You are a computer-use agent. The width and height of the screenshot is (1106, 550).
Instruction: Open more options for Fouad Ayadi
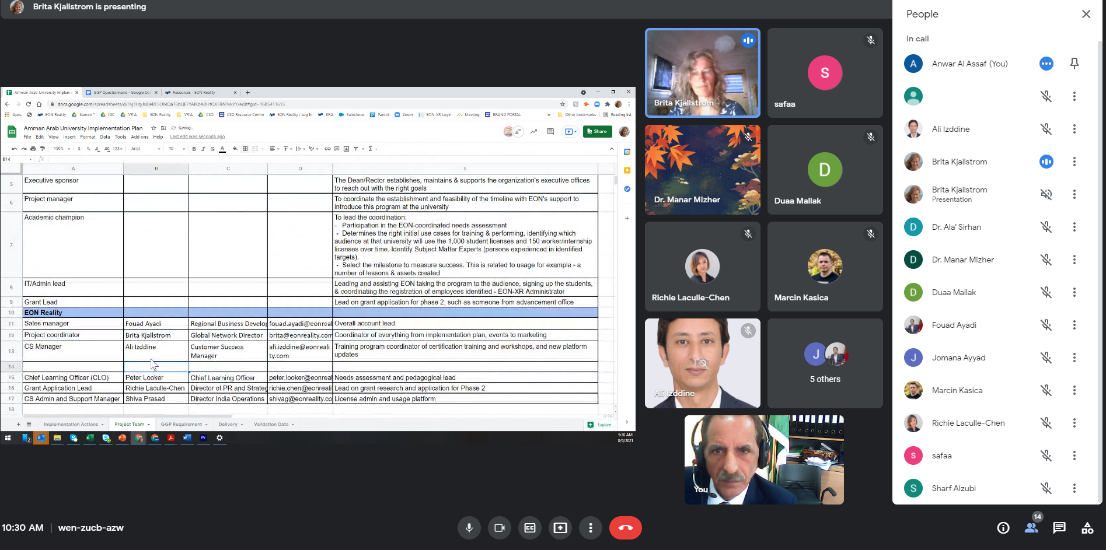[1074, 325]
